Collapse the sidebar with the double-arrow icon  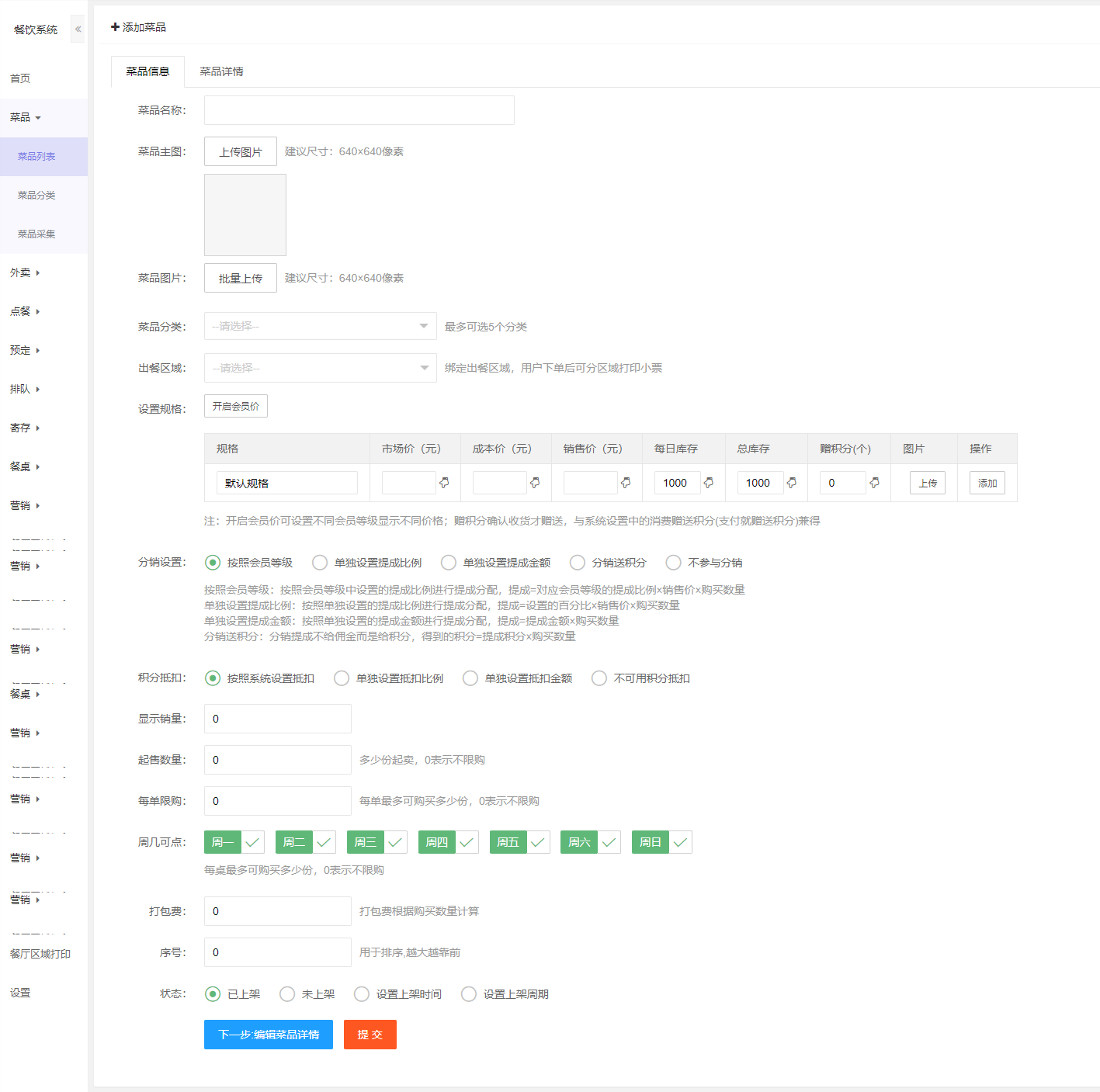point(78,29)
